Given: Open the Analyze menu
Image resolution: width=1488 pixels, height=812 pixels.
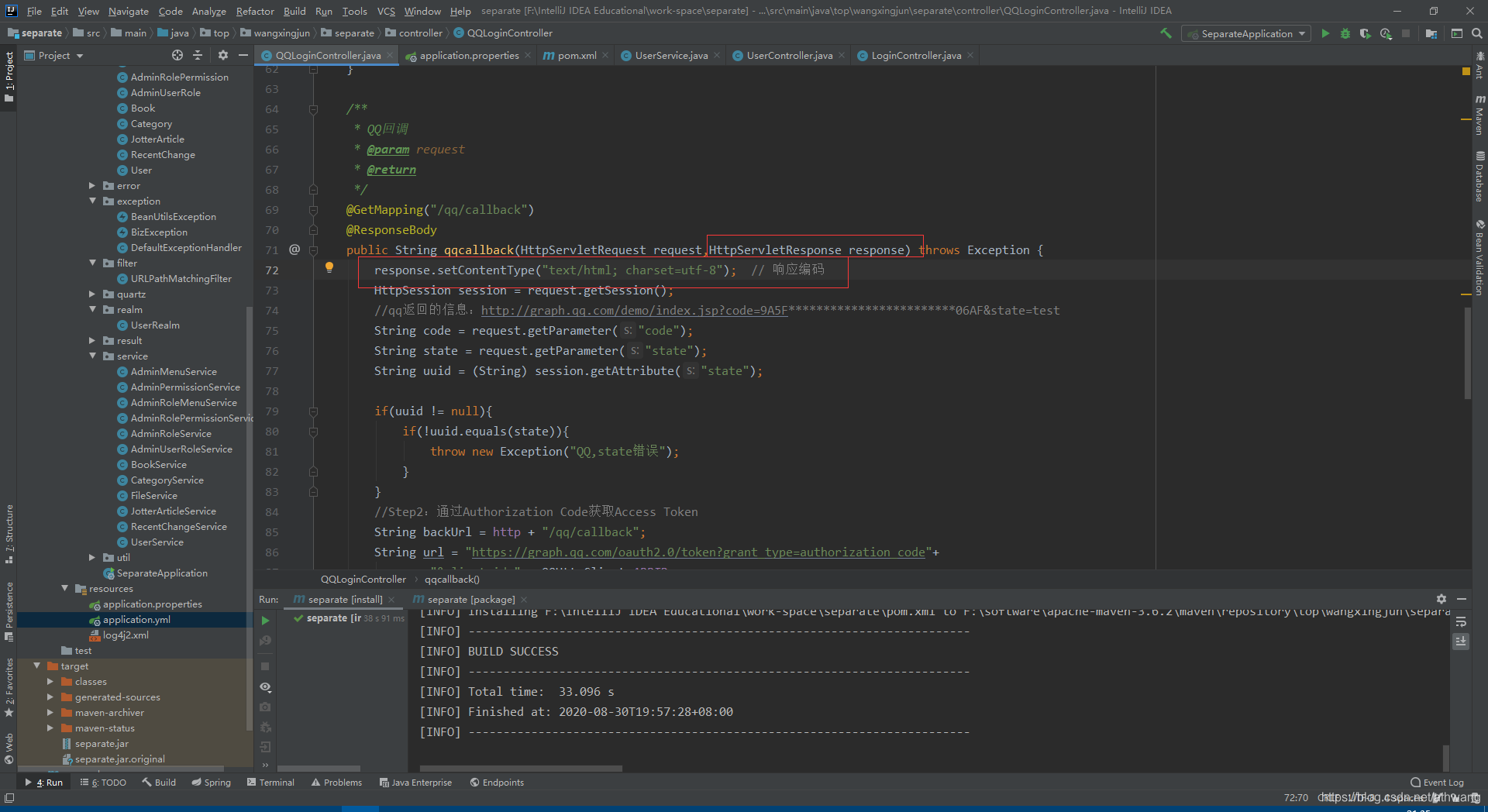Looking at the screenshot, I should tap(209, 11).
